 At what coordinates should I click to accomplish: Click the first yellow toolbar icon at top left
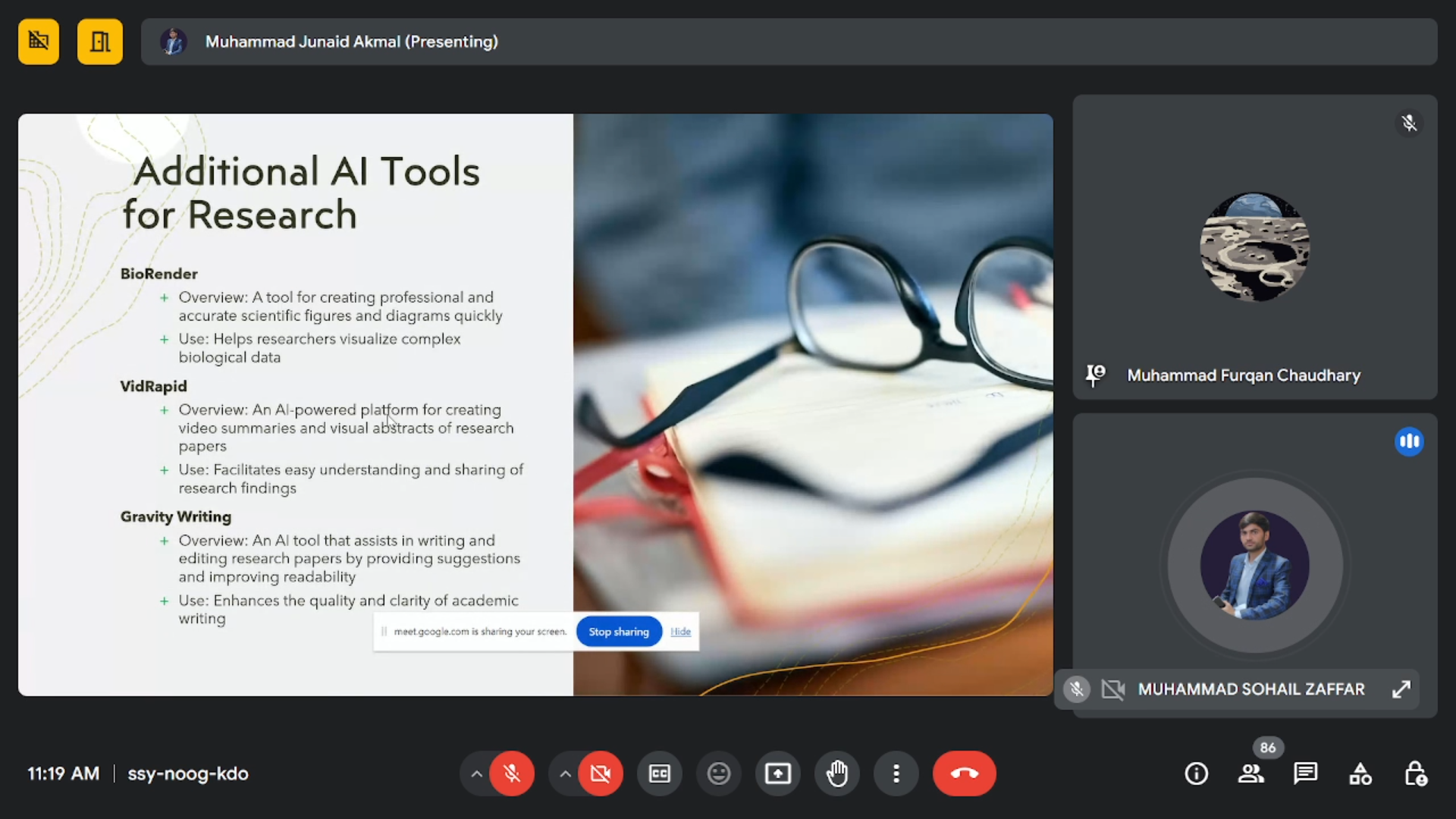click(x=39, y=42)
